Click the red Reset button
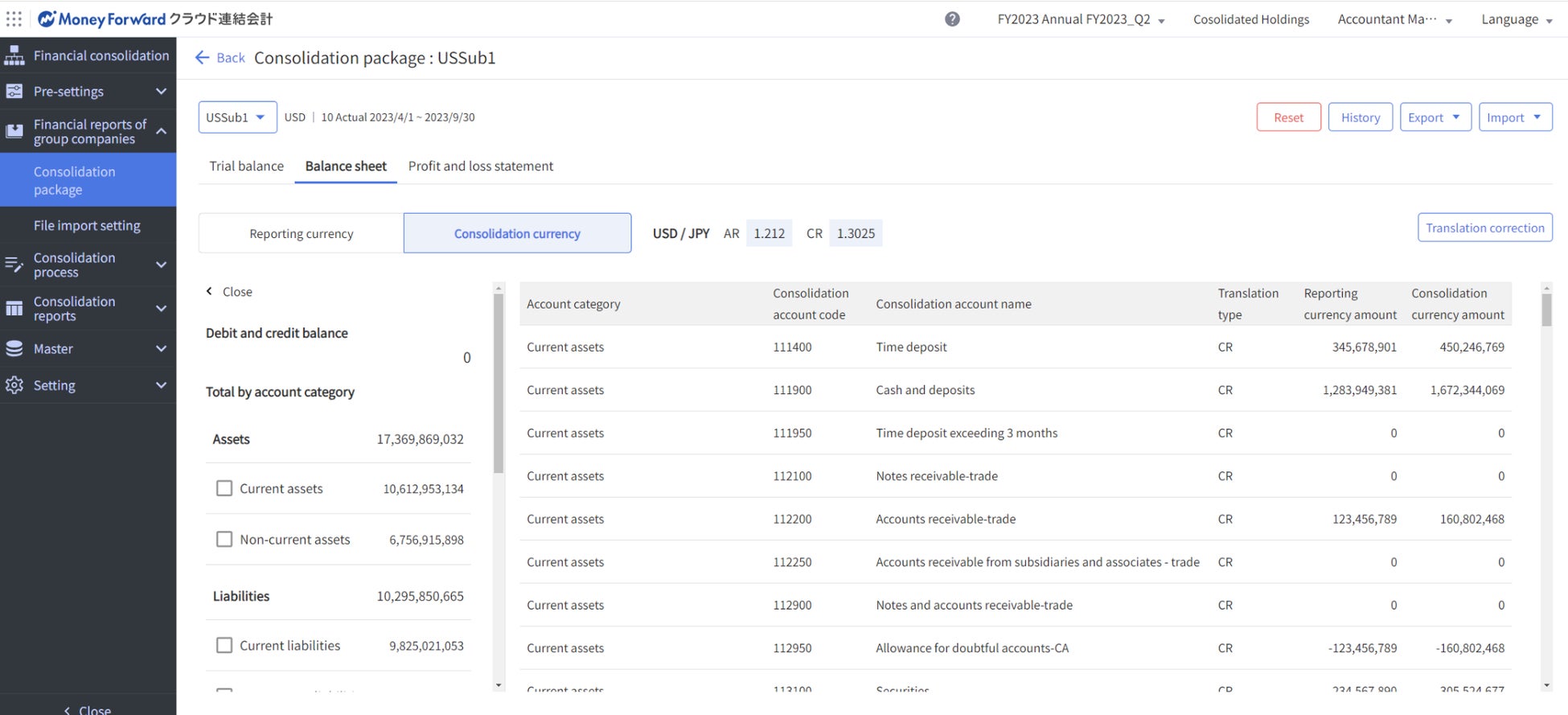 pyautogui.click(x=1288, y=117)
